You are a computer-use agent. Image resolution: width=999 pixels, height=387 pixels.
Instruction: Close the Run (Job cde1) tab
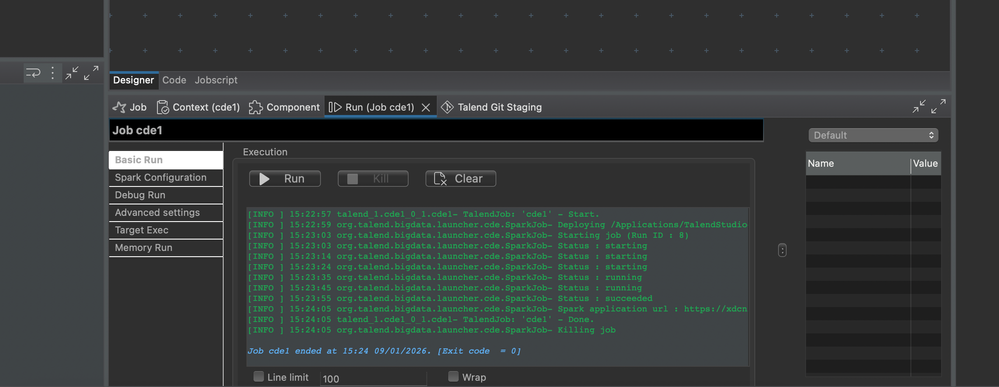[x=426, y=108]
